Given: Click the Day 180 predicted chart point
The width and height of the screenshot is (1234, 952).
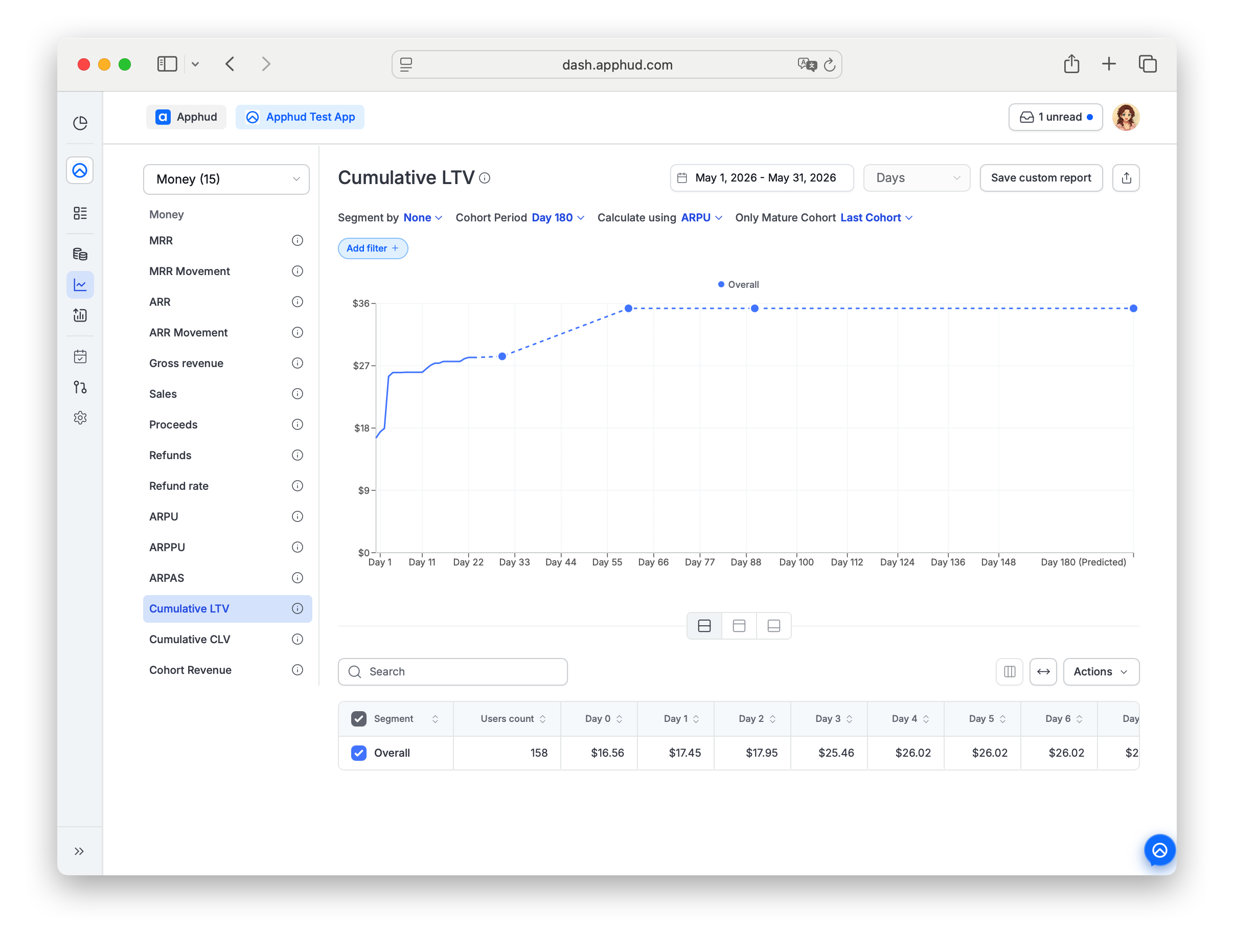Looking at the screenshot, I should pos(1133,308).
